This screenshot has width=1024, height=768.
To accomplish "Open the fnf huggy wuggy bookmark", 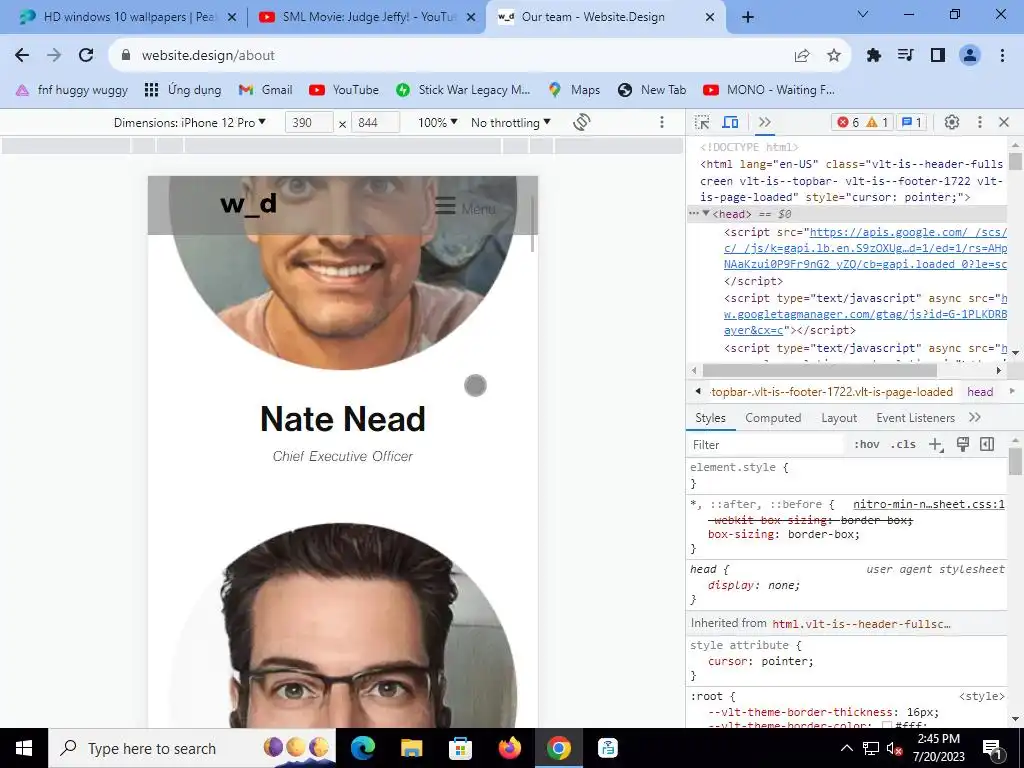I will tap(72, 90).
